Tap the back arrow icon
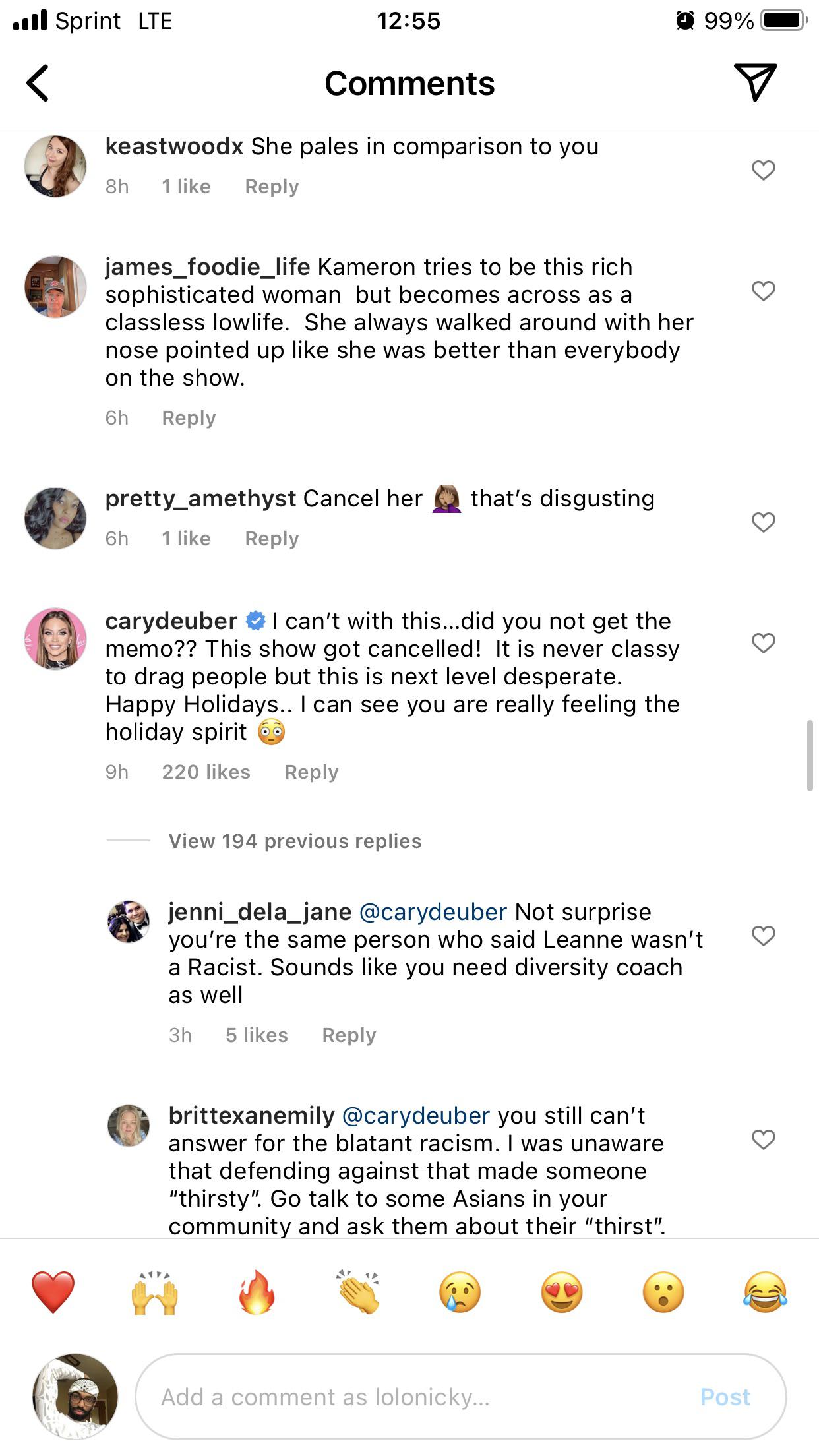This screenshot has width=819, height=1456. tap(38, 83)
